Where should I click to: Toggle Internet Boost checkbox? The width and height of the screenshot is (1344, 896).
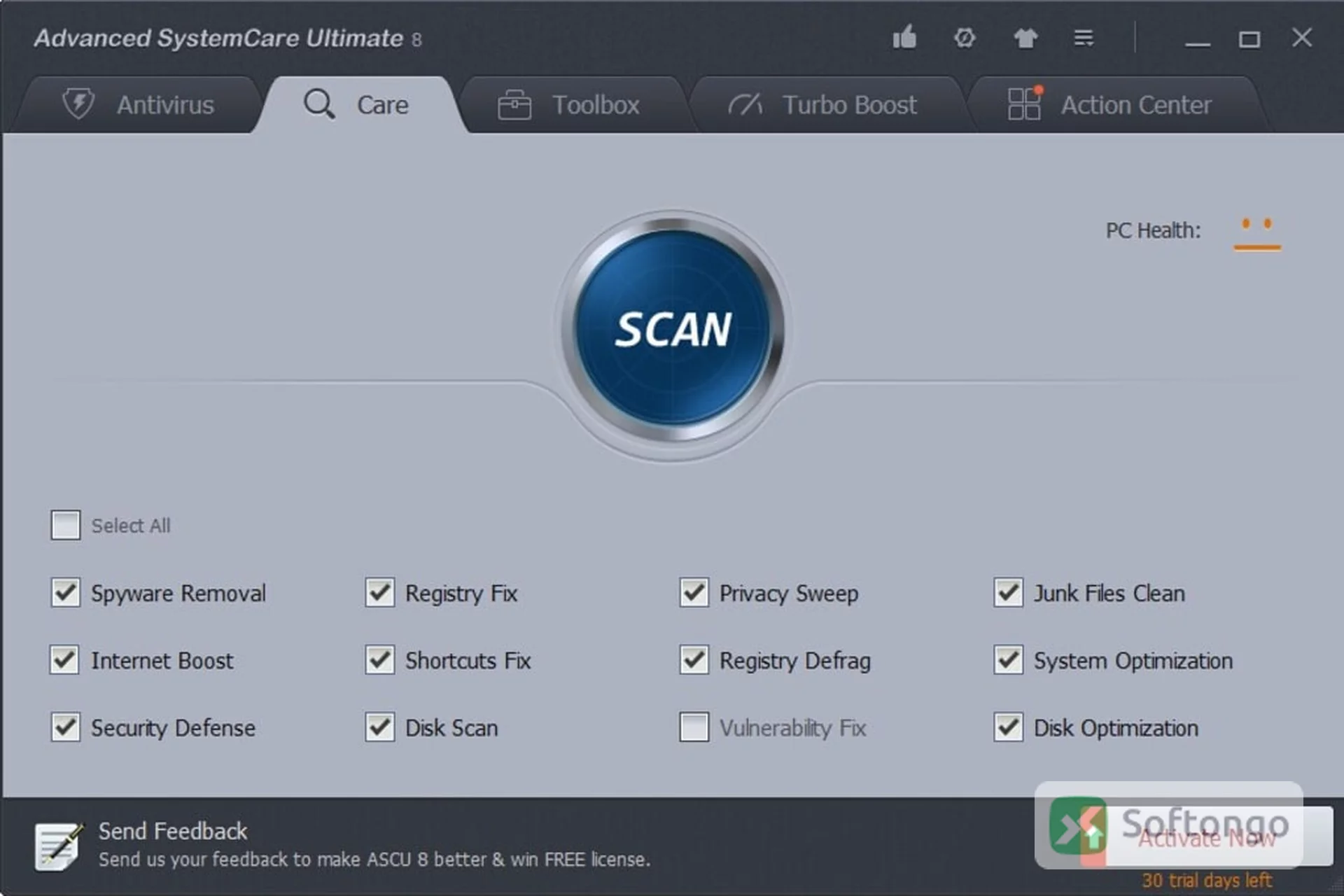click(x=66, y=660)
